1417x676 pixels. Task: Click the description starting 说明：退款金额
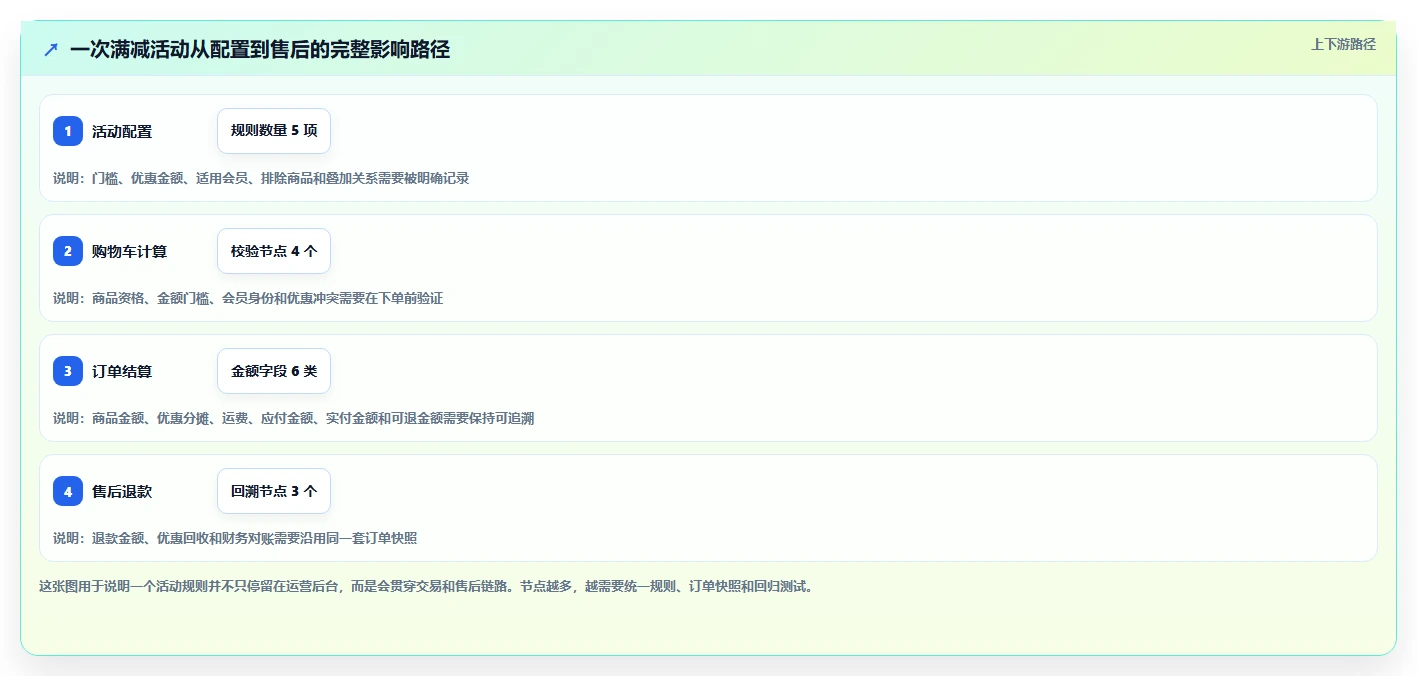point(235,538)
